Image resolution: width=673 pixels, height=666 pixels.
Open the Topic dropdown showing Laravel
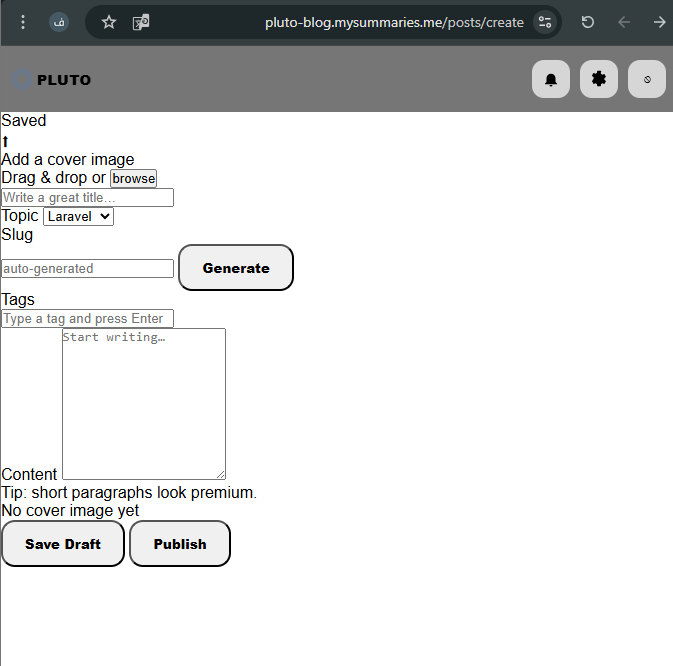[x=78, y=216]
